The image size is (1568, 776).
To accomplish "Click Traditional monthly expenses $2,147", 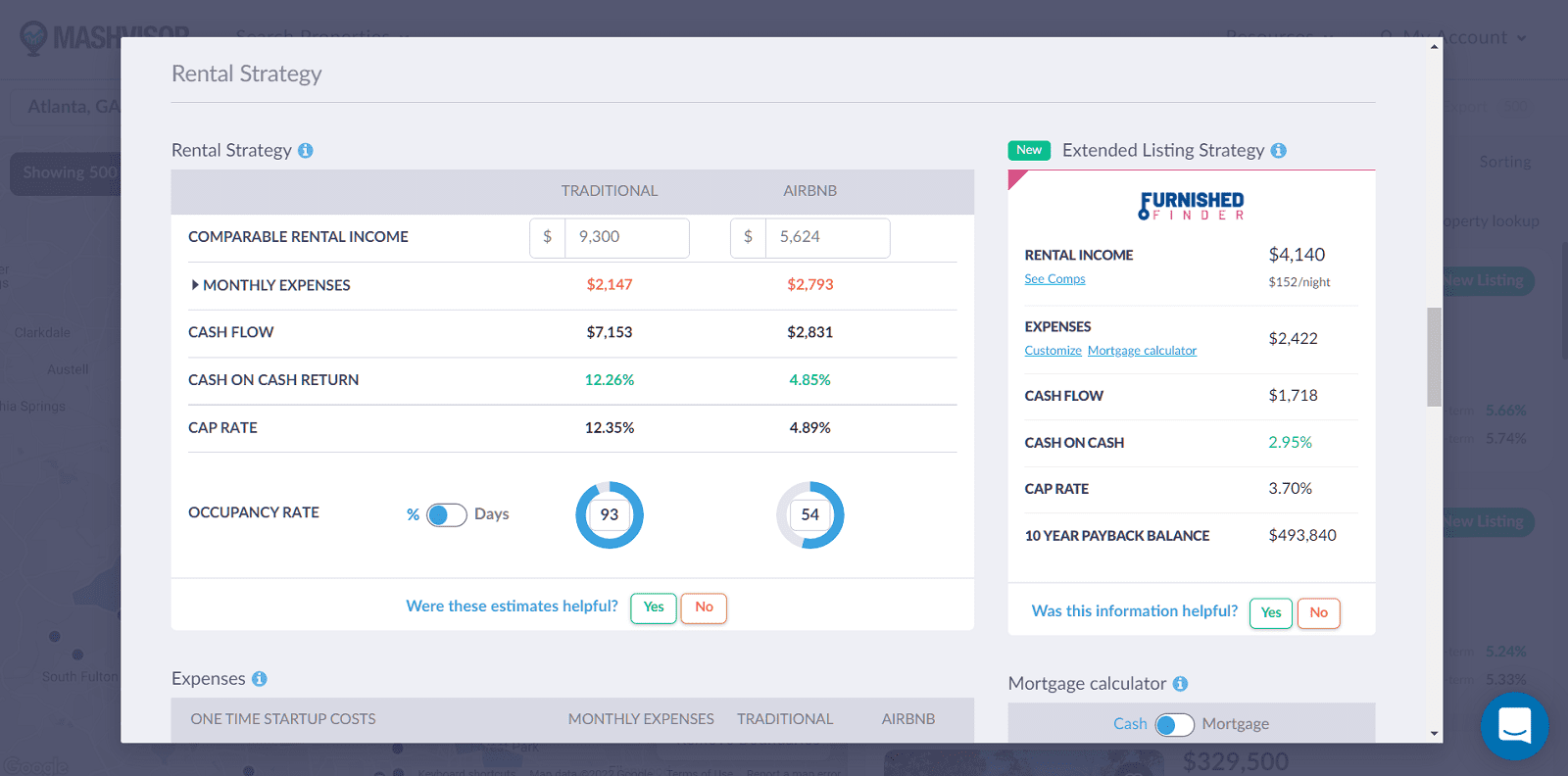I will pos(610,285).
